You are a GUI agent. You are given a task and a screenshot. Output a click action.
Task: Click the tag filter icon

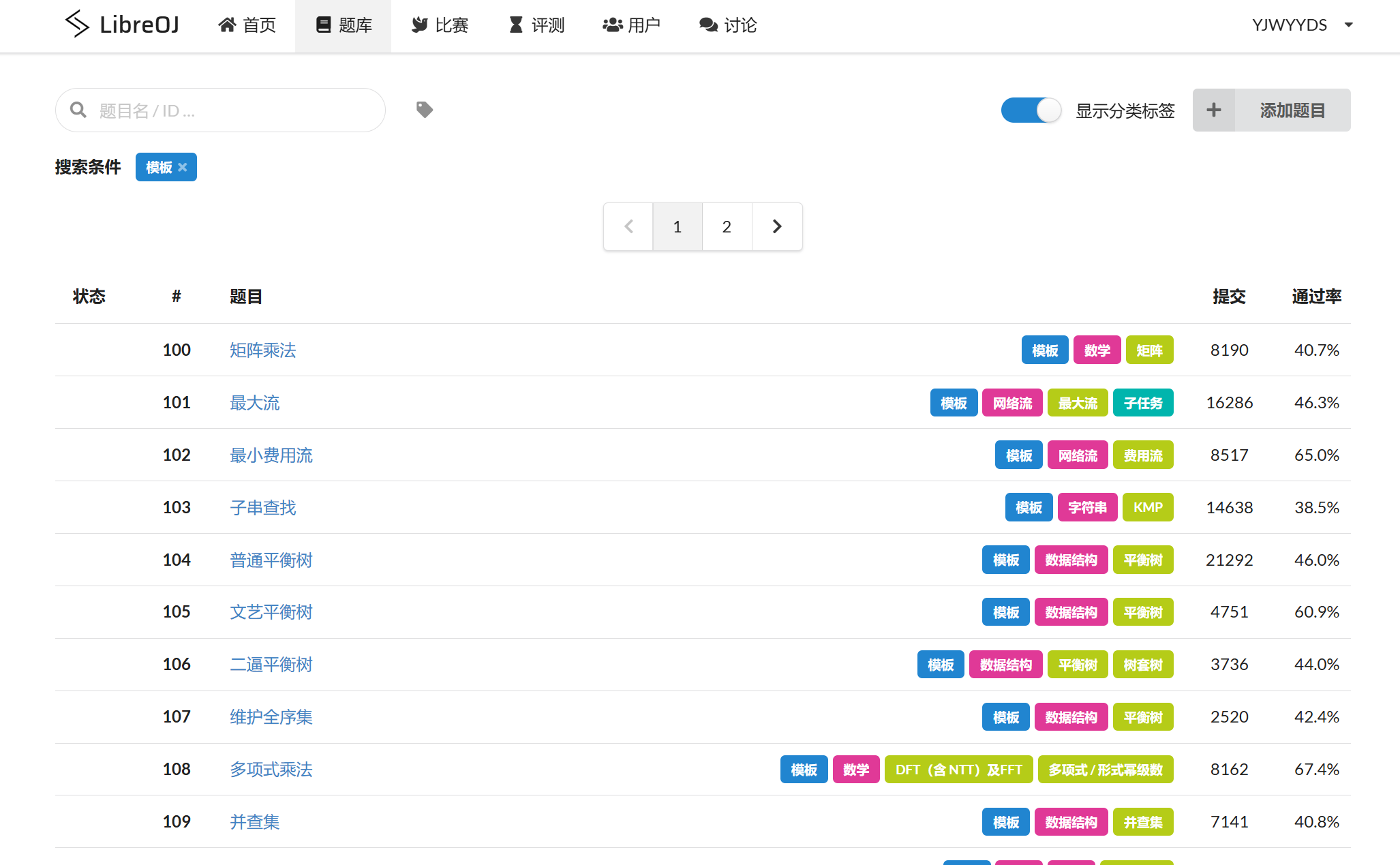click(x=425, y=110)
